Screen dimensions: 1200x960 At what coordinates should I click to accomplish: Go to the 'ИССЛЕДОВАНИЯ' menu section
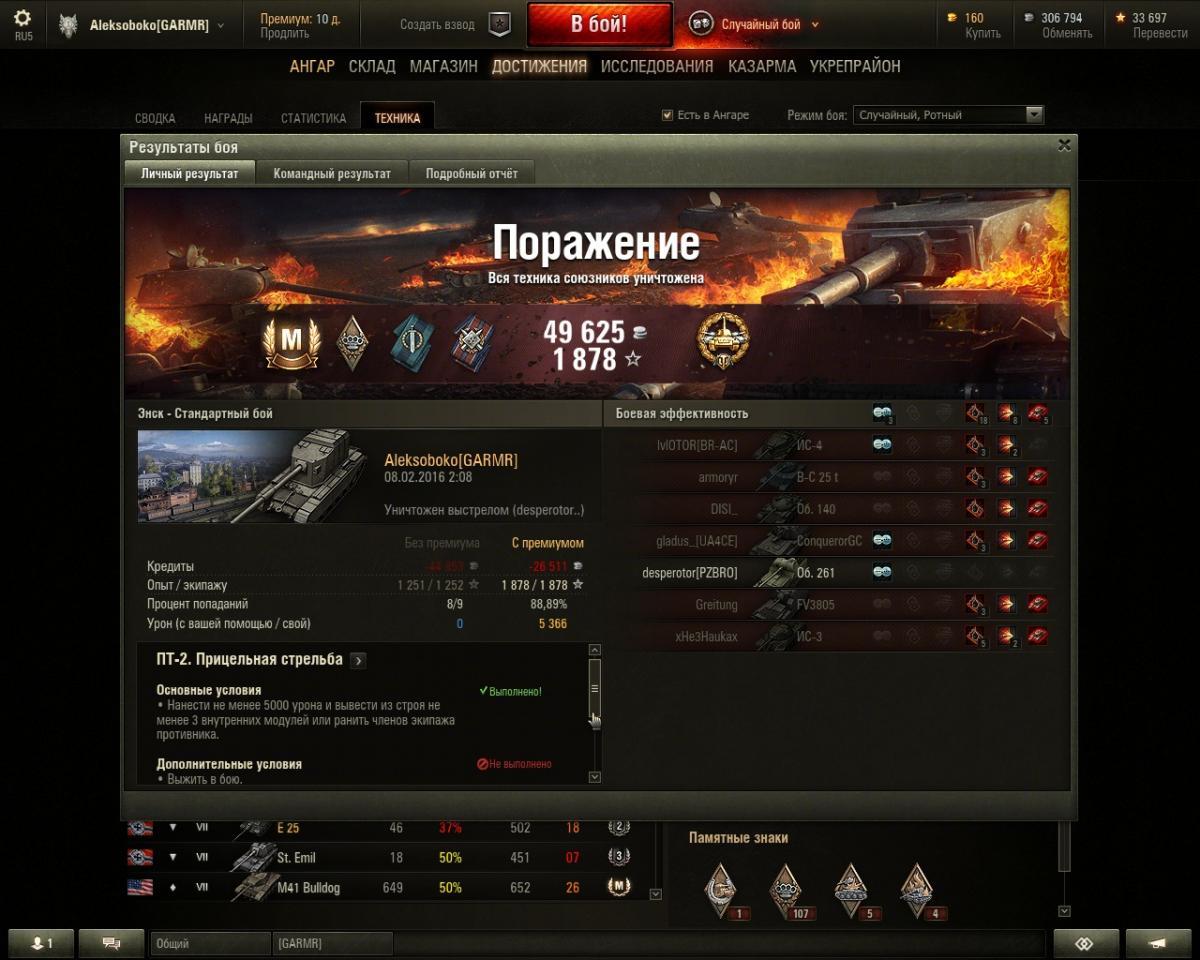657,66
